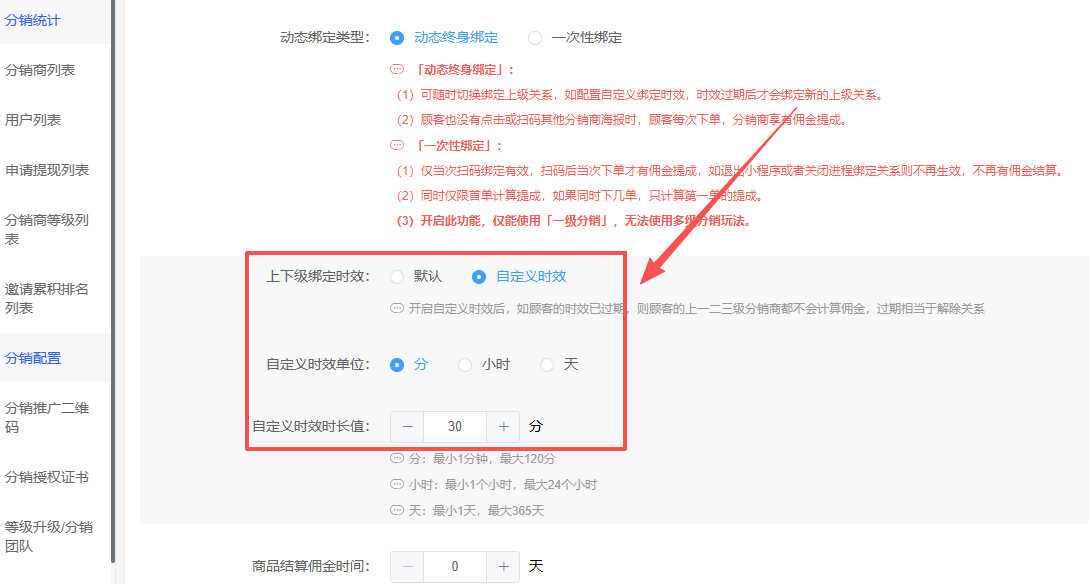Click the sidebar vertical scrollbar
Viewport: 1089px width, 584px height.
pyautogui.click(x=113, y=280)
